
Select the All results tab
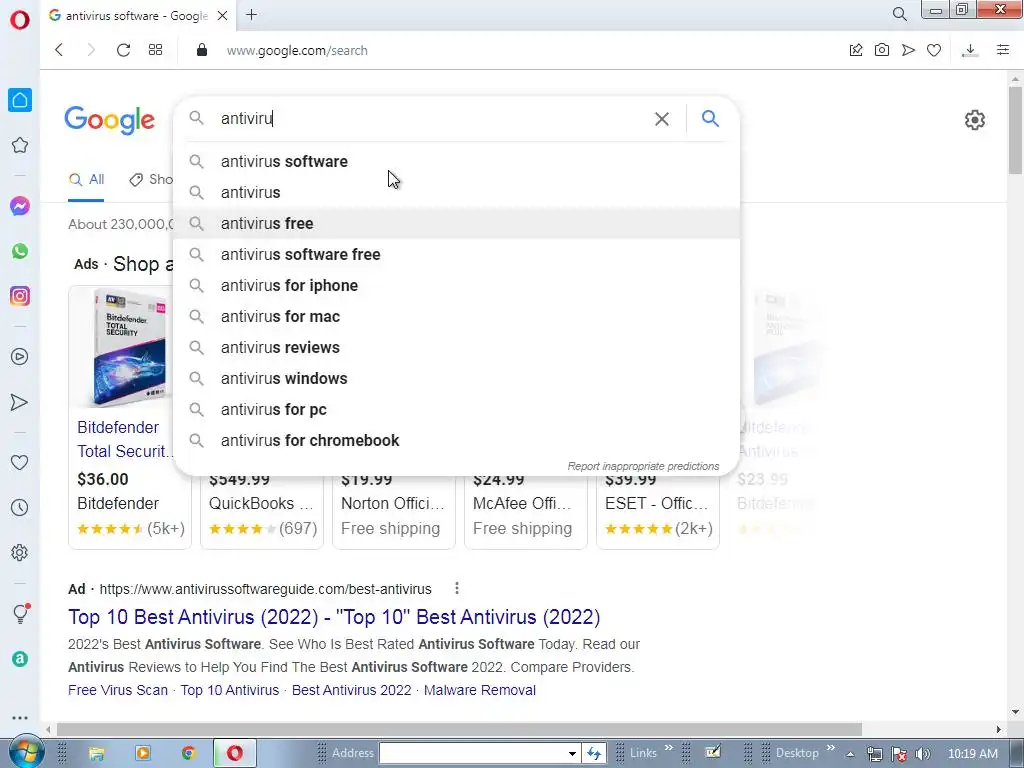pos(86,180)
